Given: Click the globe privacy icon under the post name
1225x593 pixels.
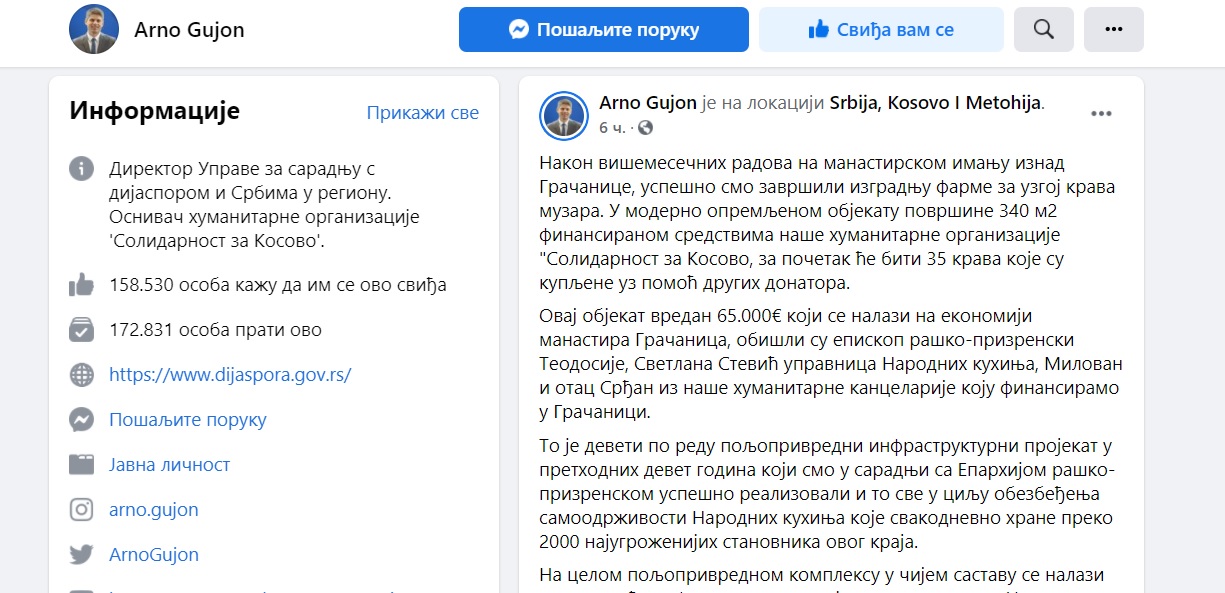Looking at the screenshot, I should pos(645,128).
